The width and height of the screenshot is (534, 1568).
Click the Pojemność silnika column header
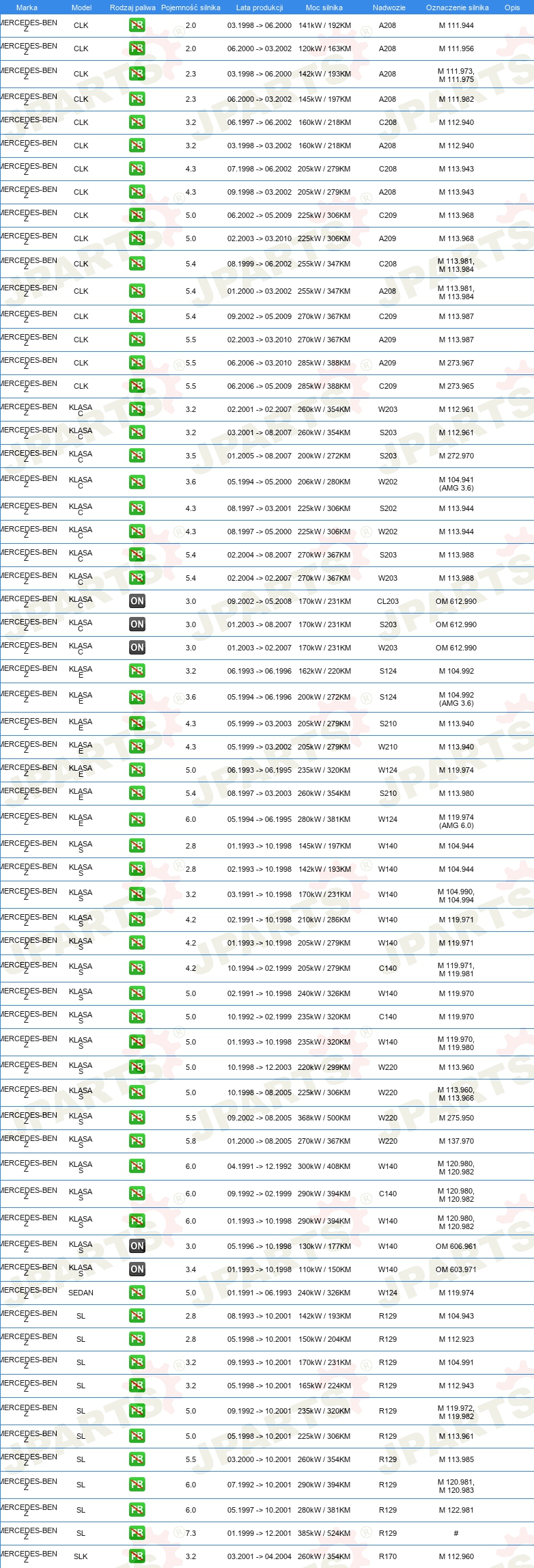point(191,8)
